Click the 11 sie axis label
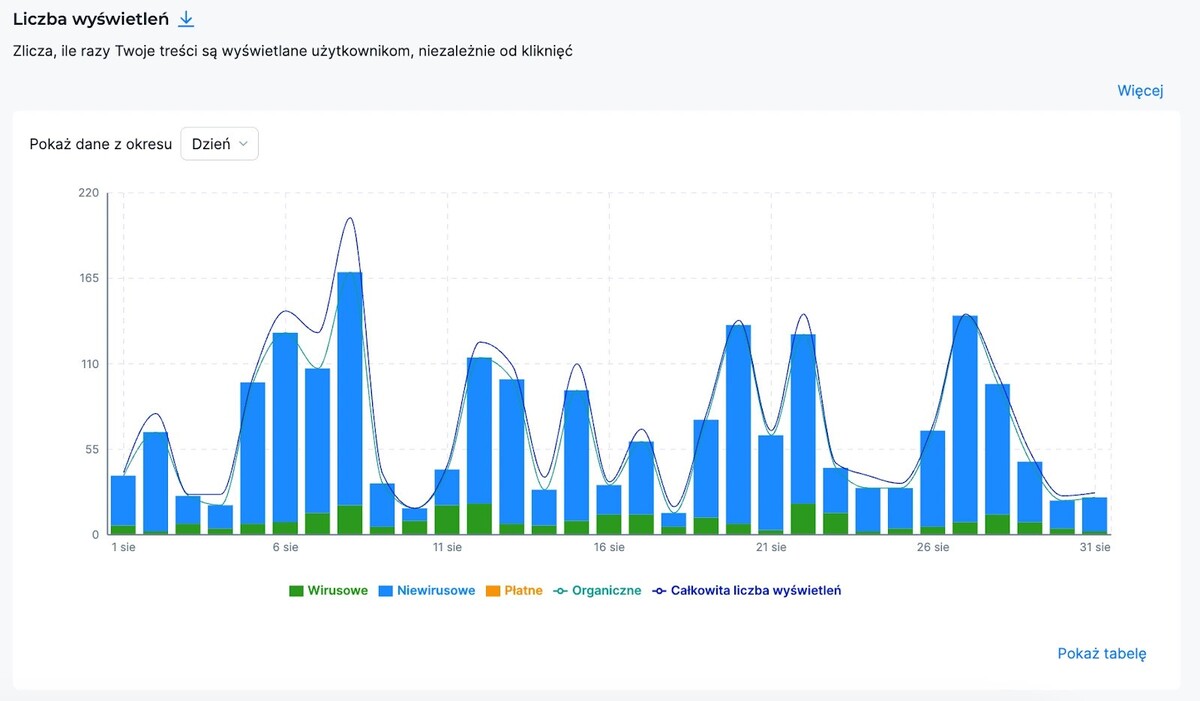This screenshot has width=1200, height=701. (447, 548)
